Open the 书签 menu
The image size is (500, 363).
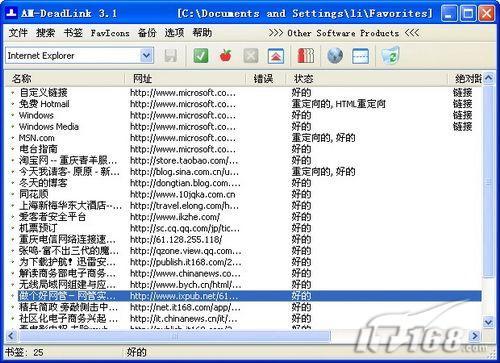[73, 33]
